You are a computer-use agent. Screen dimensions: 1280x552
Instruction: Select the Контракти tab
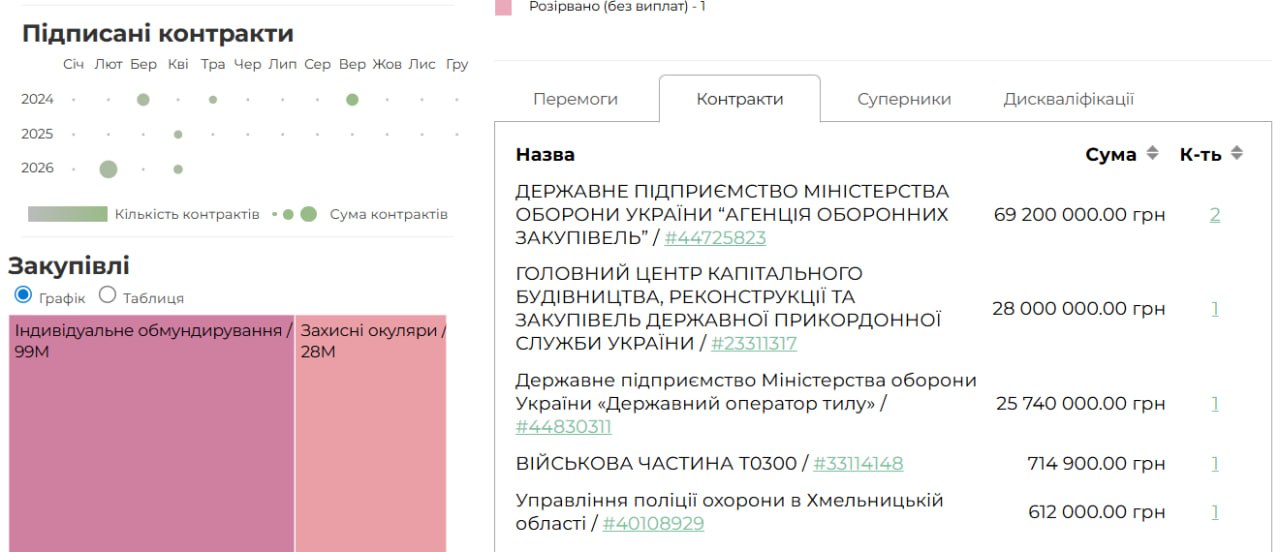click(x=740, y=99)
